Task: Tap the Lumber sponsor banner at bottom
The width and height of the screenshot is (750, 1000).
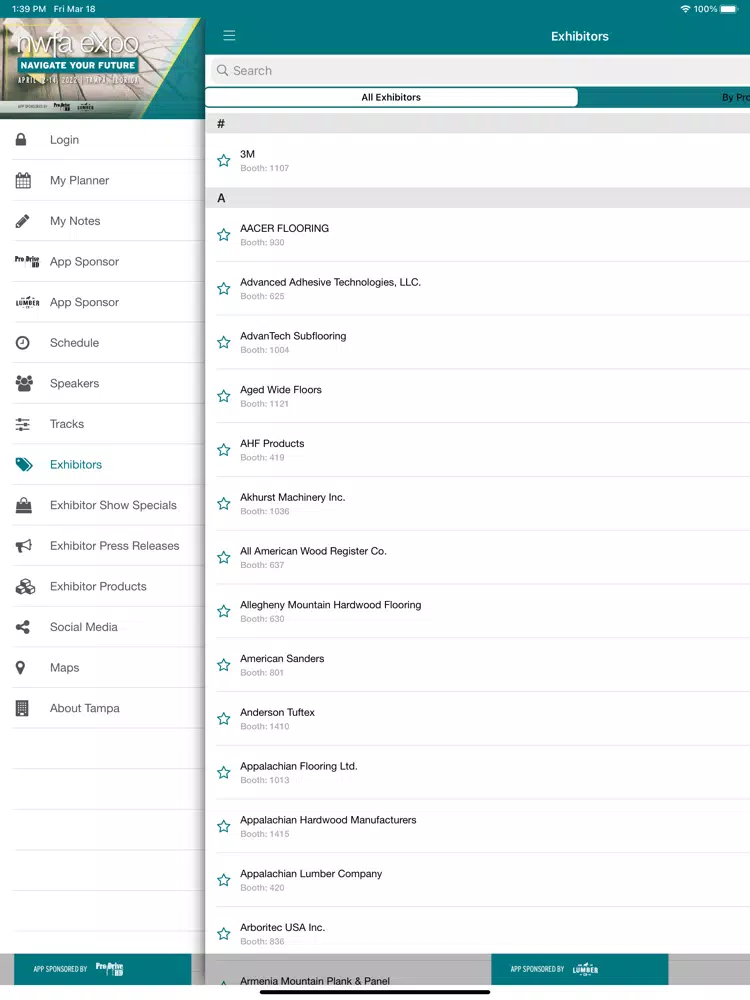Action: [x=580, y=969]
